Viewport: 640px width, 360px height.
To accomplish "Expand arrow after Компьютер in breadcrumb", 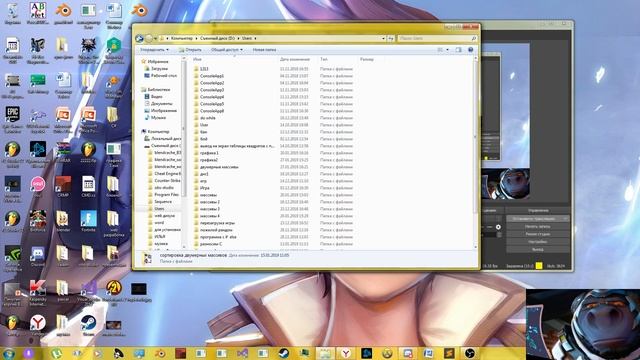I will pyautogui.click(x=196, y=38).
